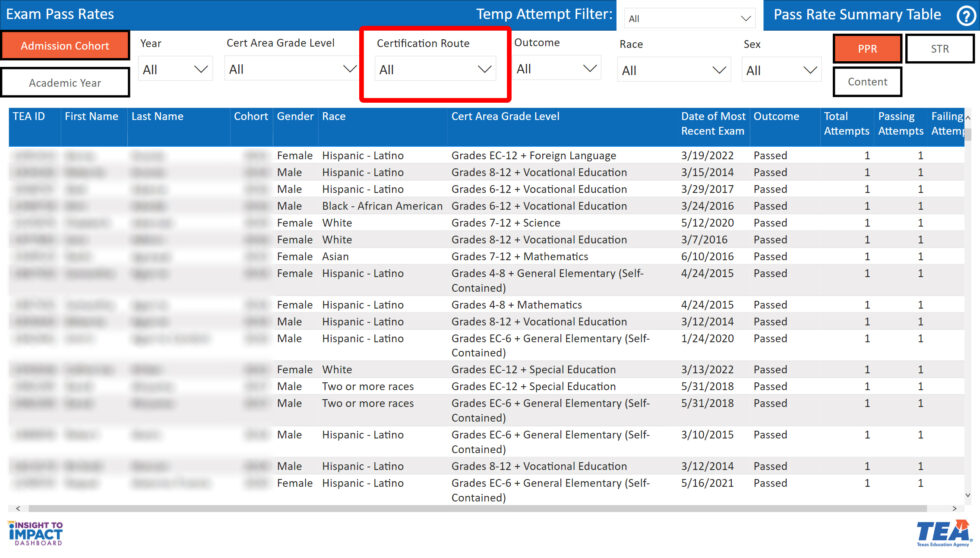Sort by the Cohort column header
980x558 pixels.
coord(251,116)
